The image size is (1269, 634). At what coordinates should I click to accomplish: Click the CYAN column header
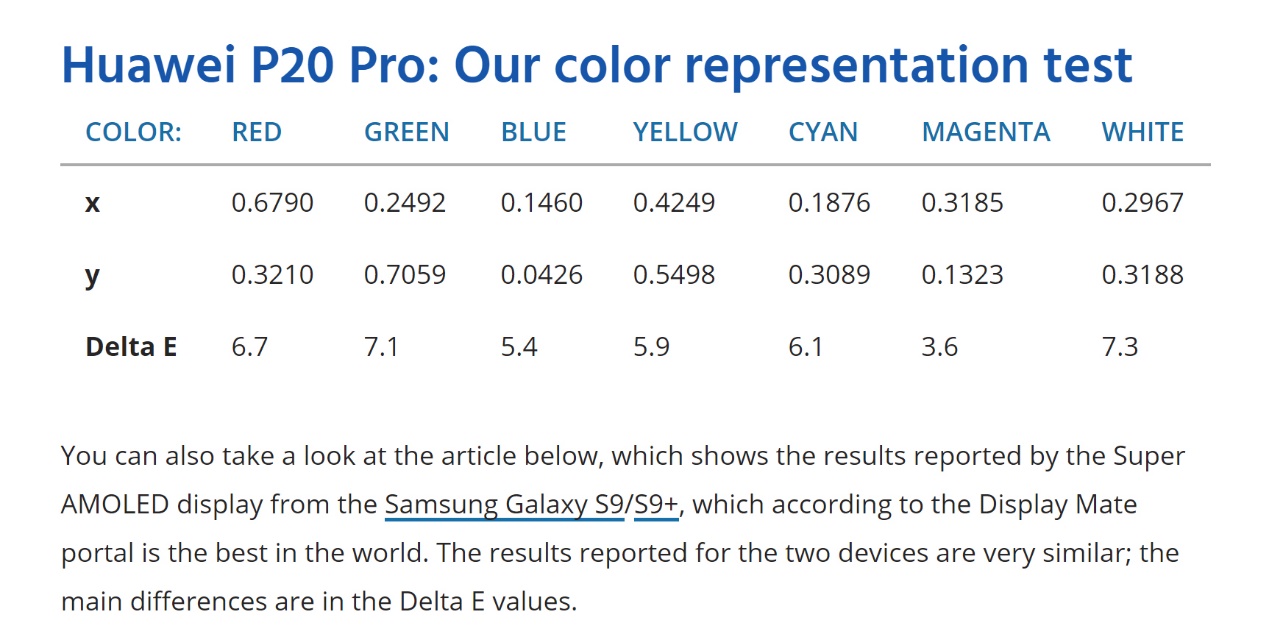(x=823, y=132)
